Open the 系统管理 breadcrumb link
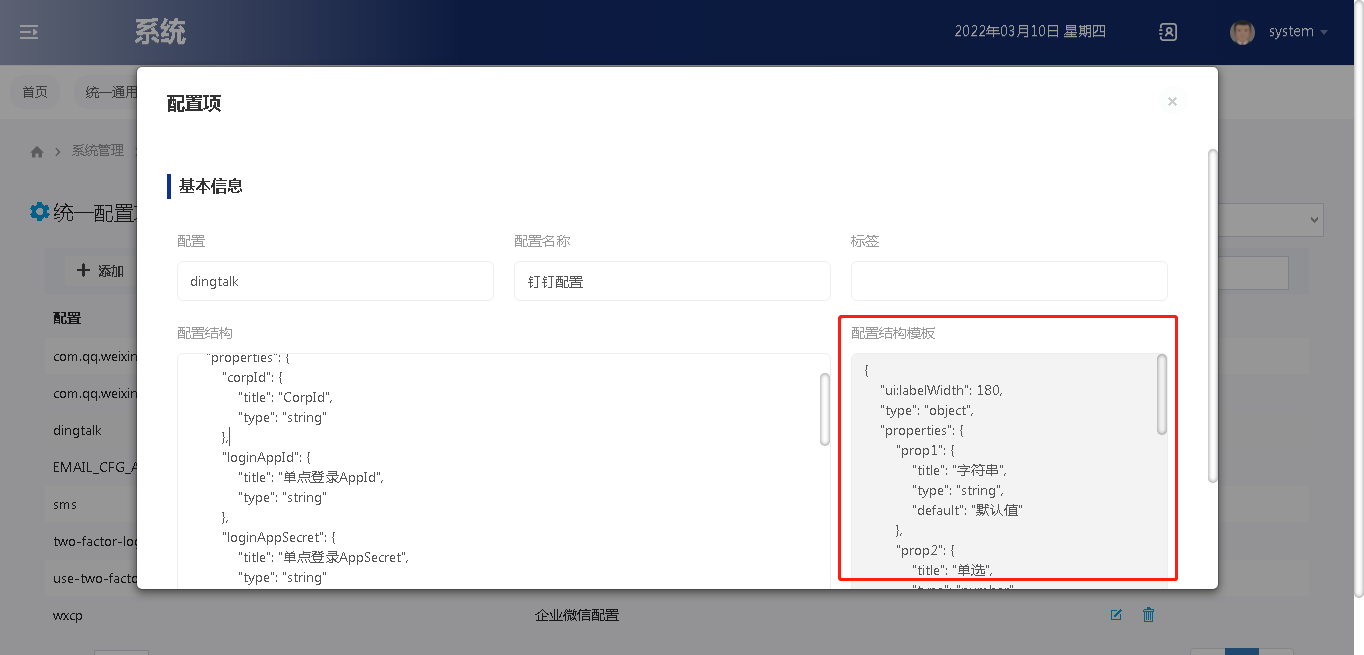 97,151
